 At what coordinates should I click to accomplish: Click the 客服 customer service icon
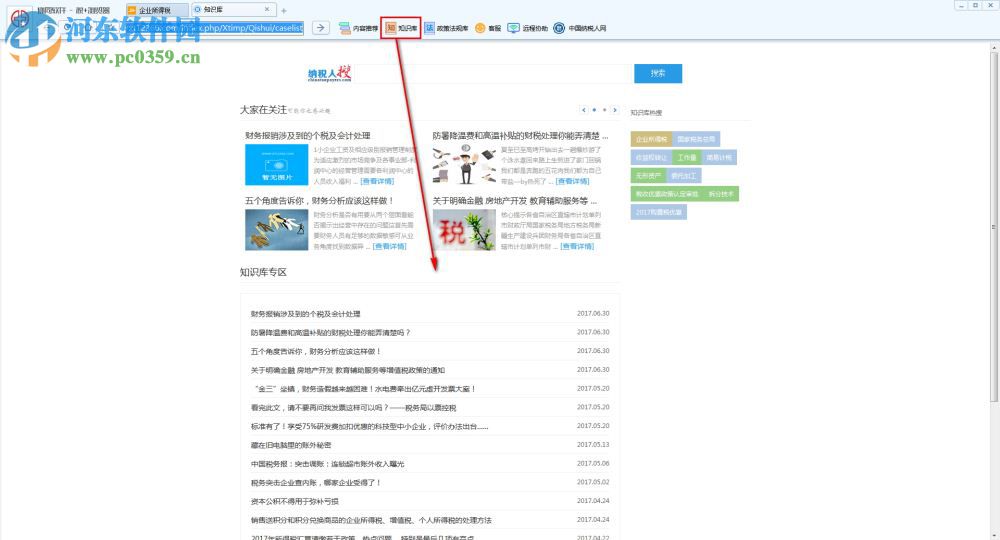click(488, 28)
